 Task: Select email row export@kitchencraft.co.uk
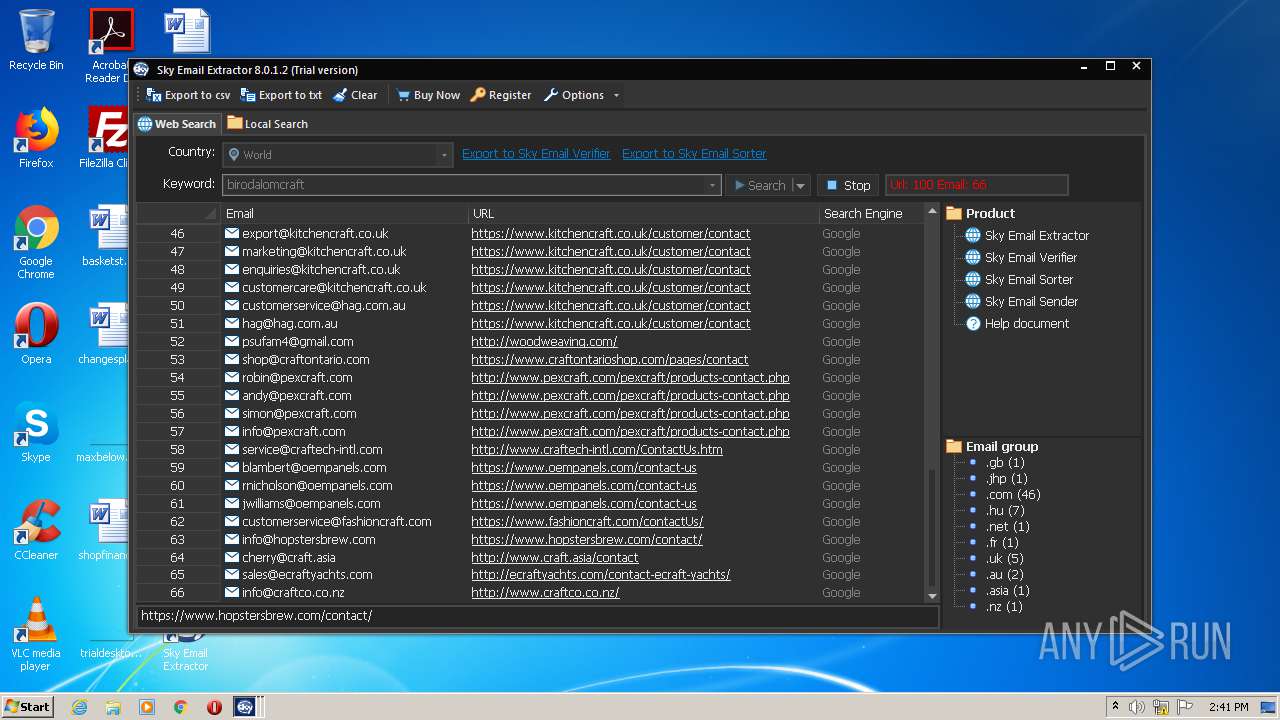point(315,234)
